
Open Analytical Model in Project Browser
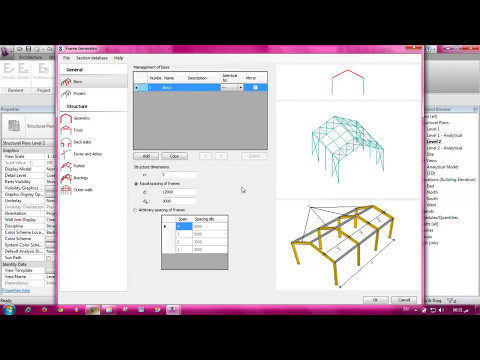[442, 167]
